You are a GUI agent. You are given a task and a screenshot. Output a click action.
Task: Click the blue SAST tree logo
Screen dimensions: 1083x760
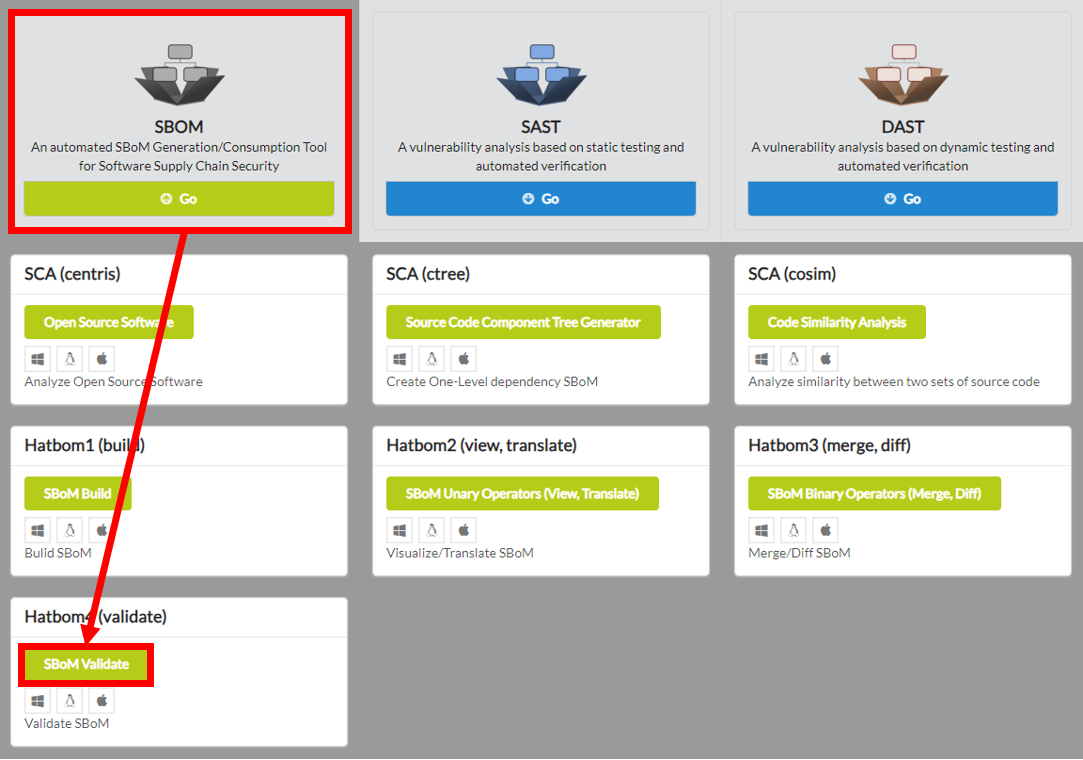[541, 74]
